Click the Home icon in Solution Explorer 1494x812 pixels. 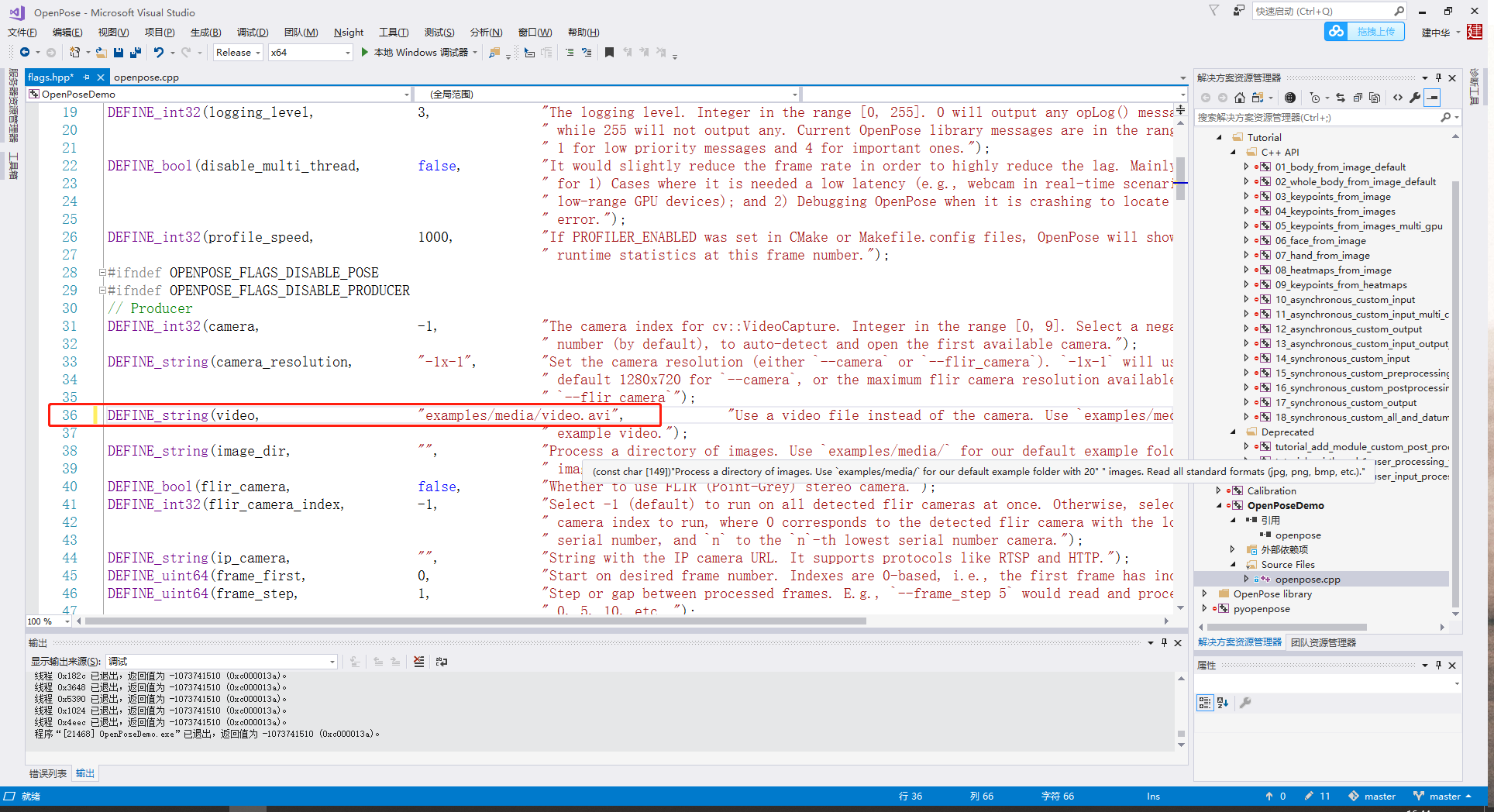click(1240, 98)
